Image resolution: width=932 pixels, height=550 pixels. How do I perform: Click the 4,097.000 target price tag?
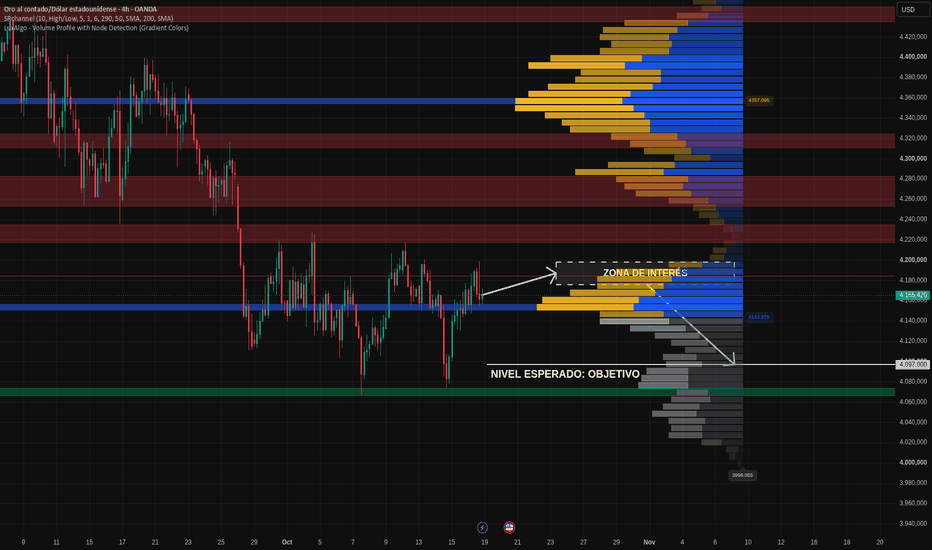913,364
